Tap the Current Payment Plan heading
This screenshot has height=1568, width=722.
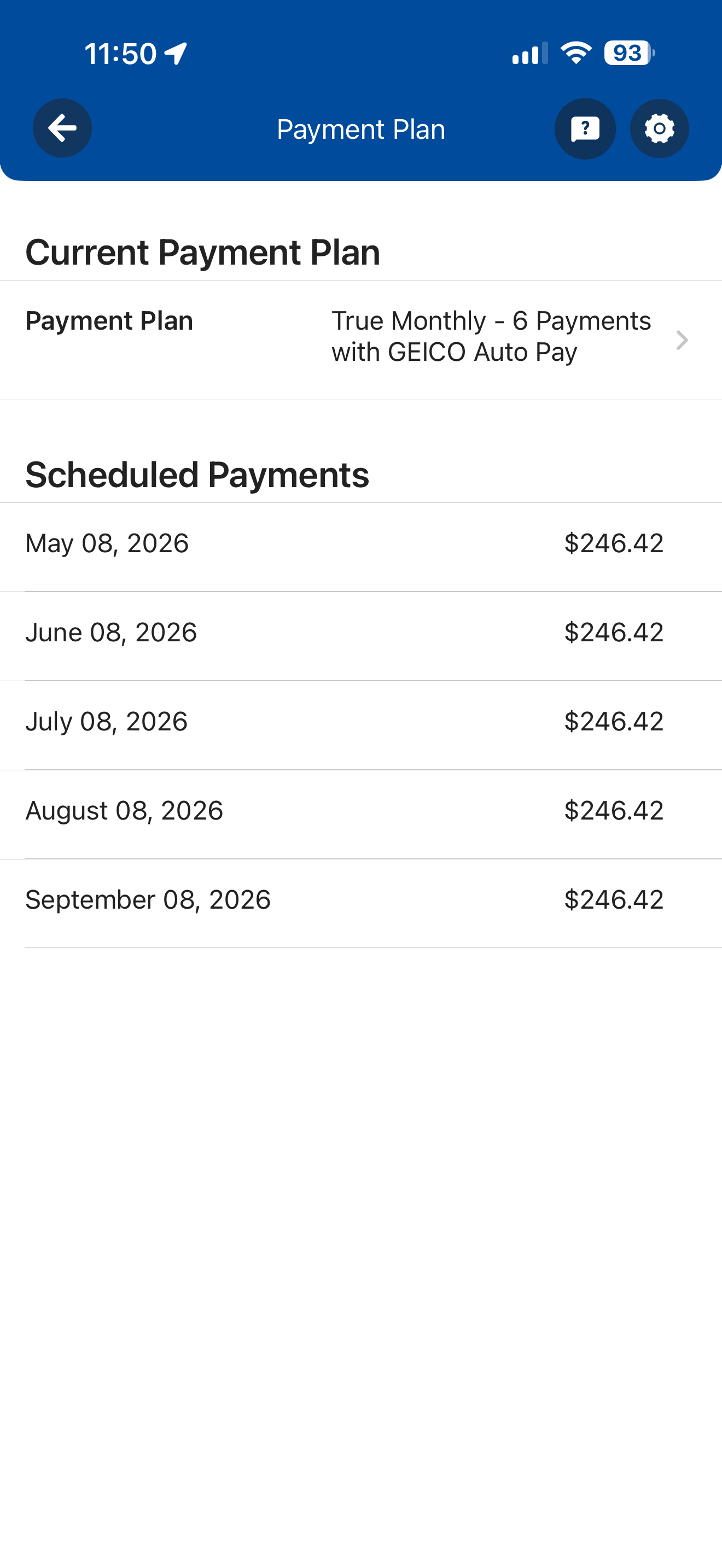click(x=203, y=252)
